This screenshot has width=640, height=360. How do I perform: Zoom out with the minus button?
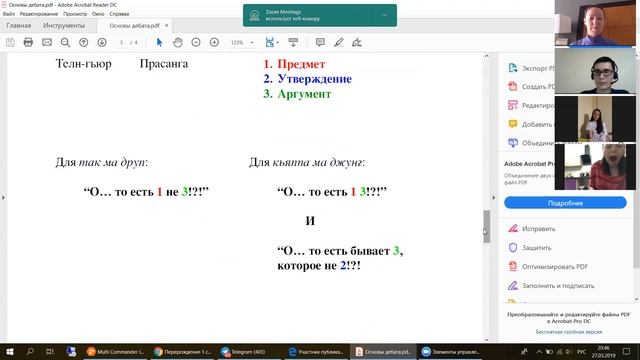(196, 42)
